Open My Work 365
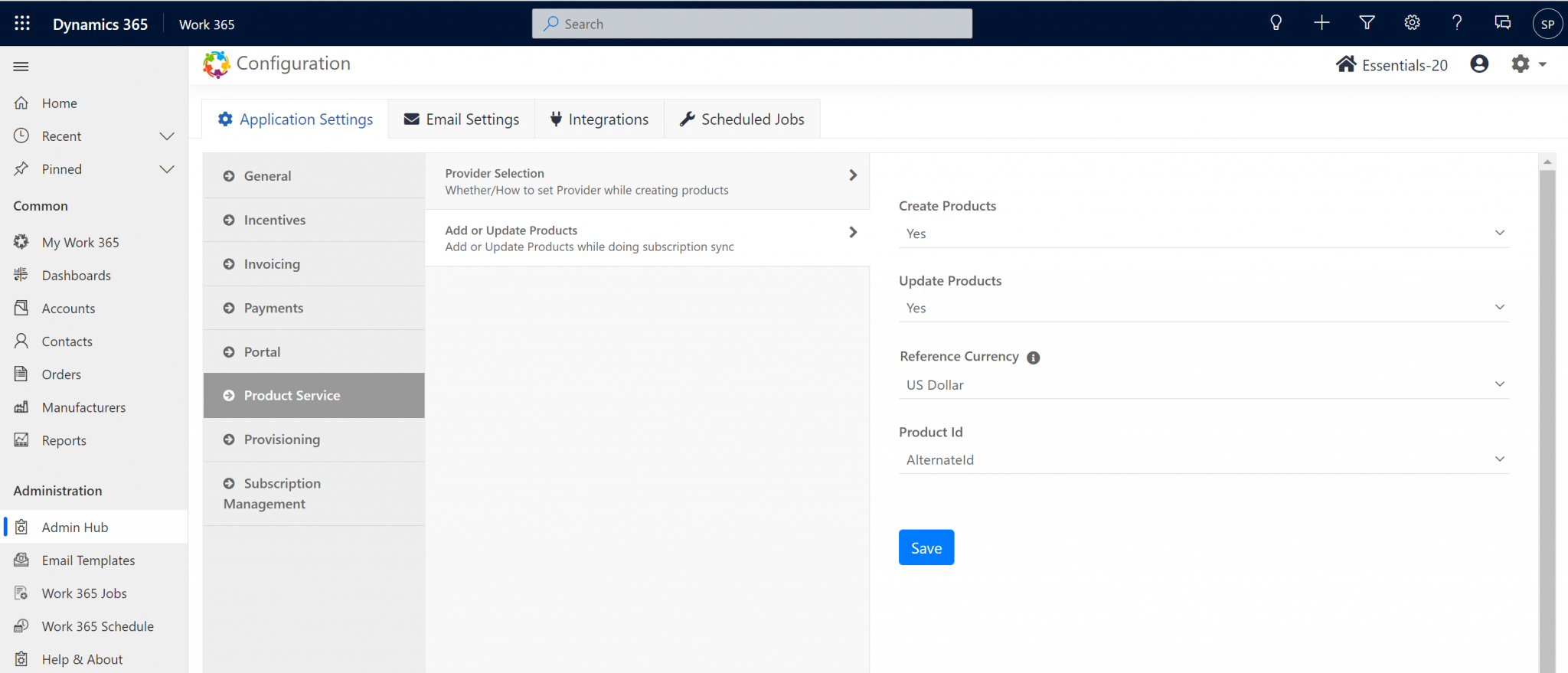Viewport: 1568px width, 673px height. pyautogui.click(x=93, y=243)
